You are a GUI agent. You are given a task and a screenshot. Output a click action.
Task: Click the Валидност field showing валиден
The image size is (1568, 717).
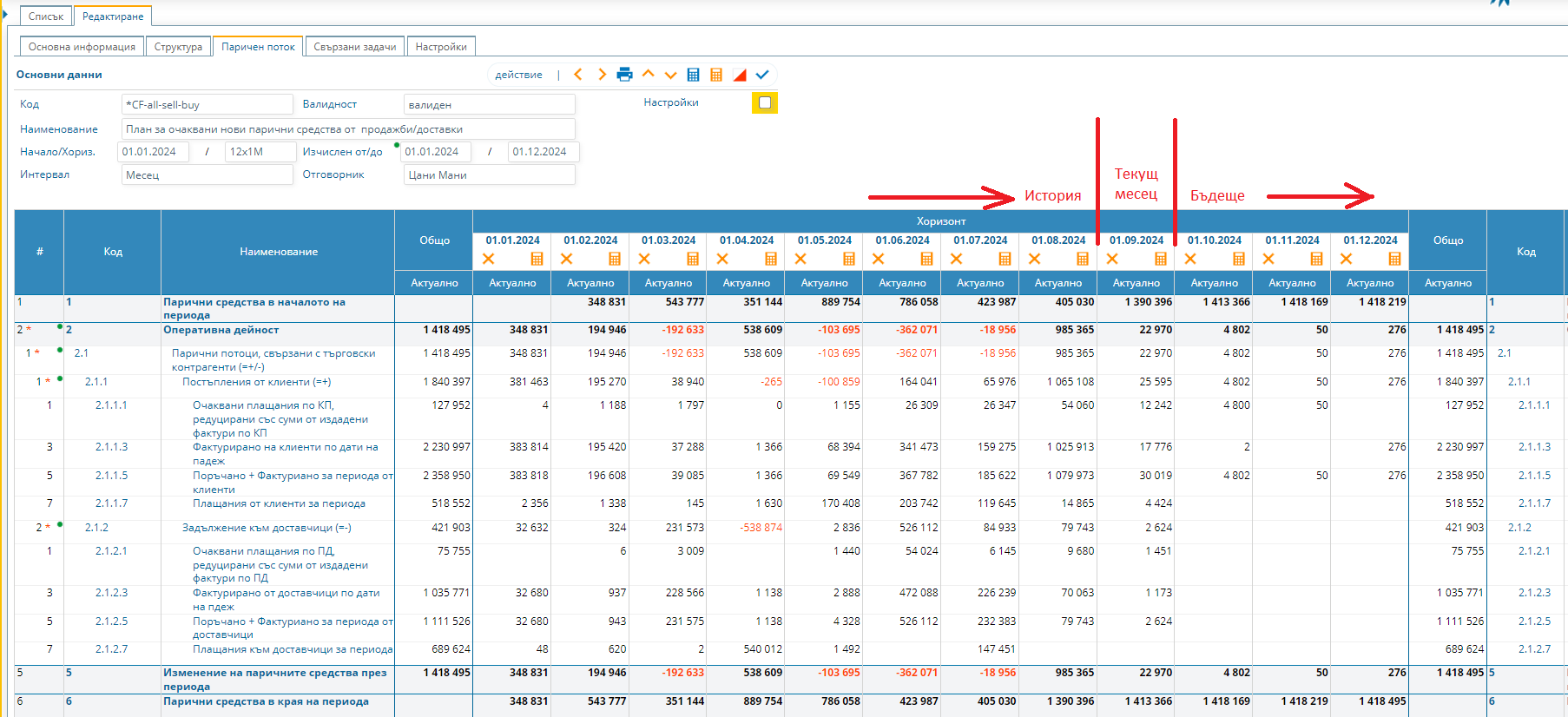(490, 104)
